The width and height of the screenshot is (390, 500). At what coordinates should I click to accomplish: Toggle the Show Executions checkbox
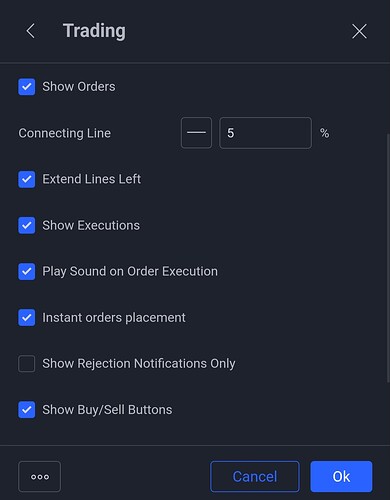tap(27, 225)
